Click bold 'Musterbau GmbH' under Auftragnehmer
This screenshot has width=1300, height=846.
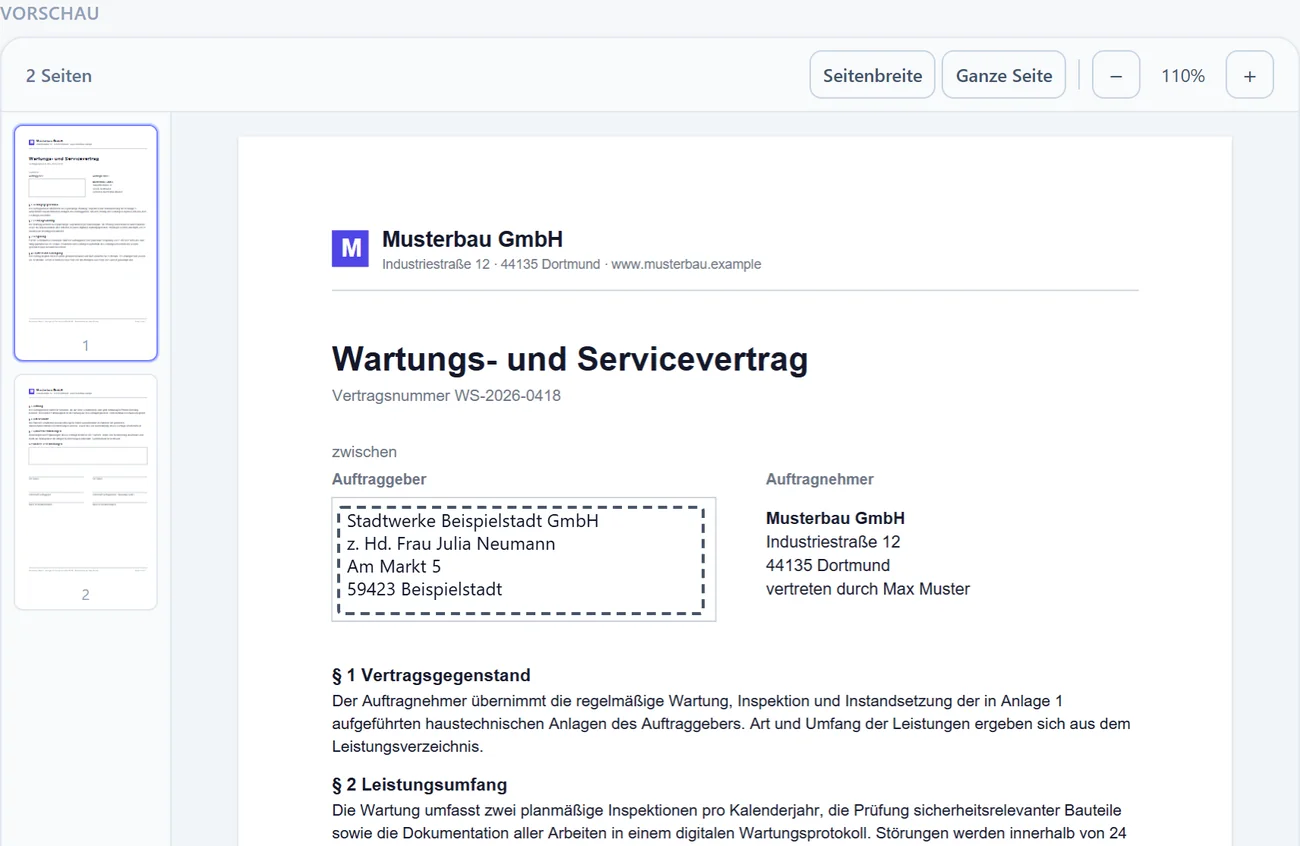pos(835,518)
